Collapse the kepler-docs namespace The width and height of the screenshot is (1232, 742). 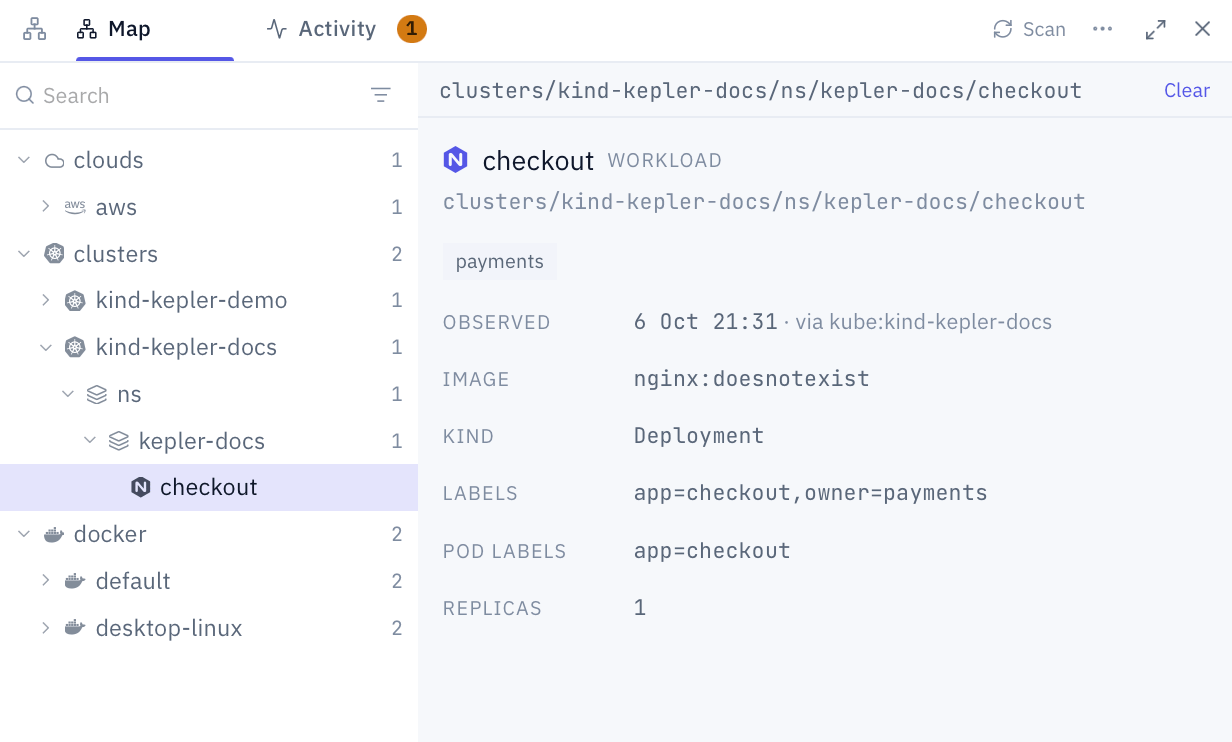click(90, 441)
